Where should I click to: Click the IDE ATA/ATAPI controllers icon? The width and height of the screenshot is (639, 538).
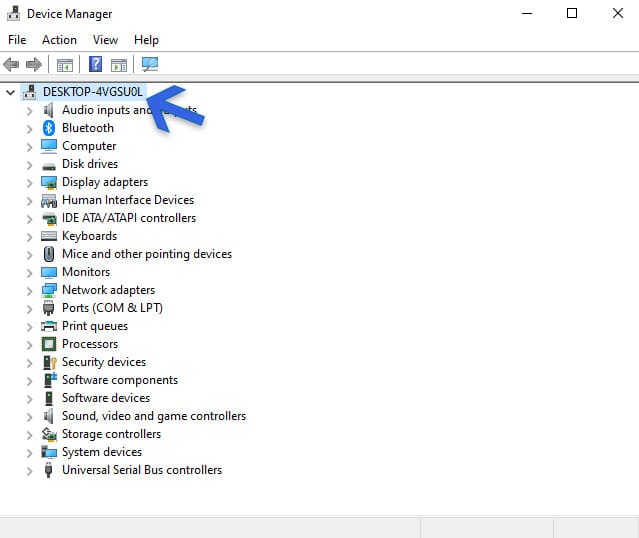(x=49, y=218)
